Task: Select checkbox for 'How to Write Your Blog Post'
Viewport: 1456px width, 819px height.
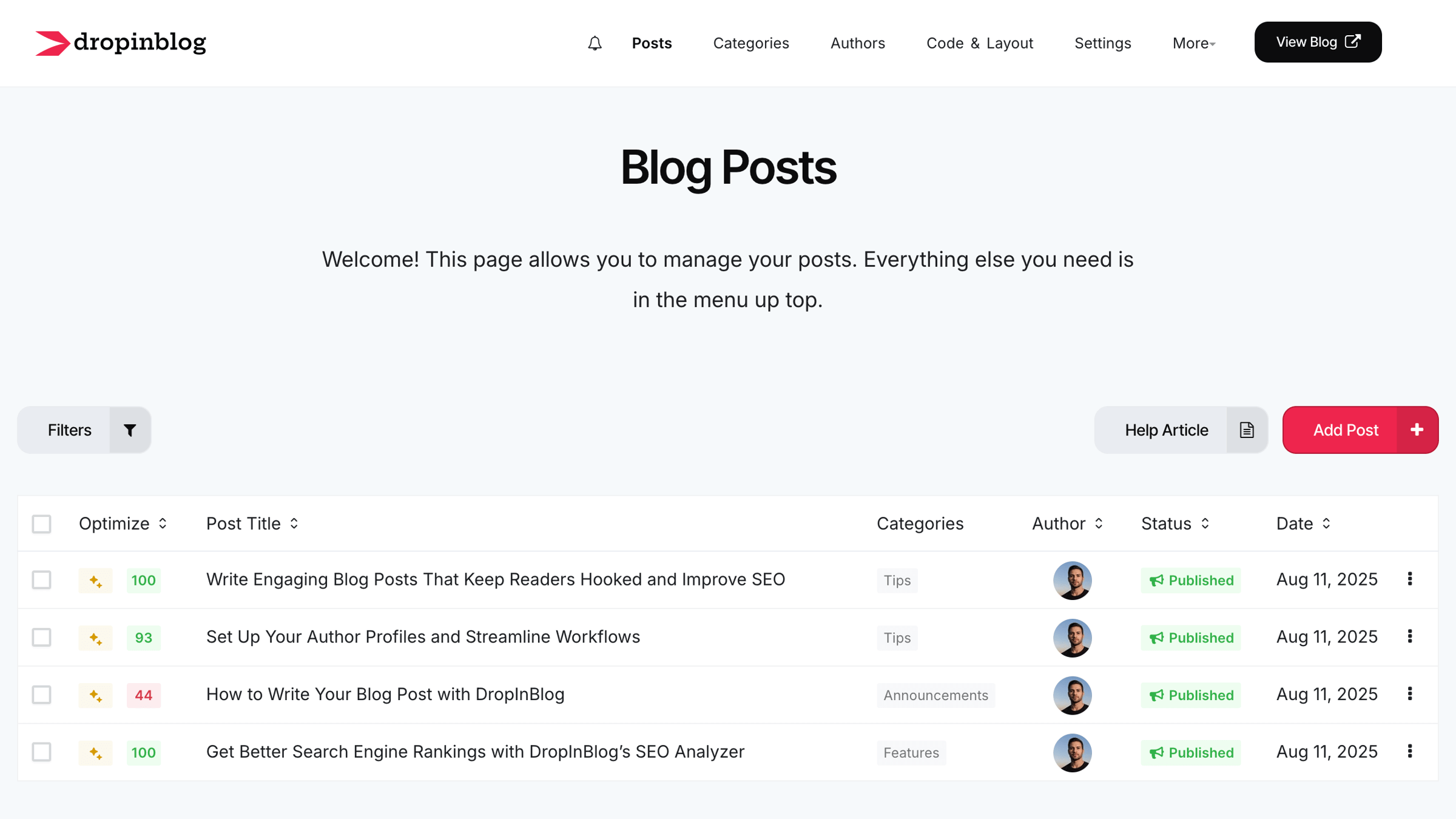Action: [x=41, y=695]
